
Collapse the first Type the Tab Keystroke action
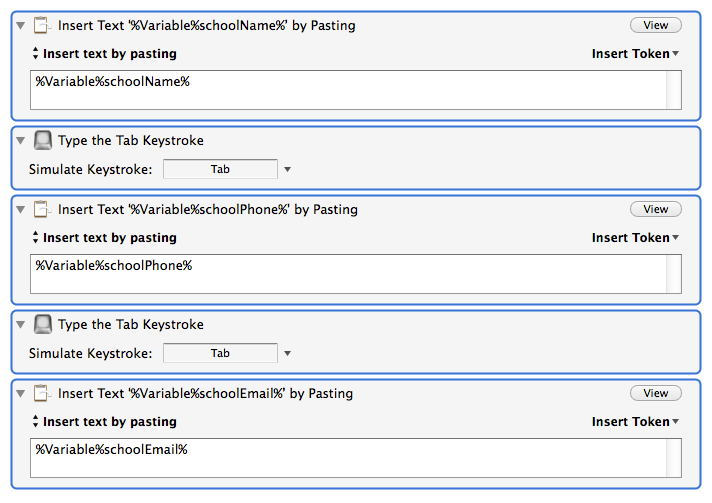click(x=20, y=140)
